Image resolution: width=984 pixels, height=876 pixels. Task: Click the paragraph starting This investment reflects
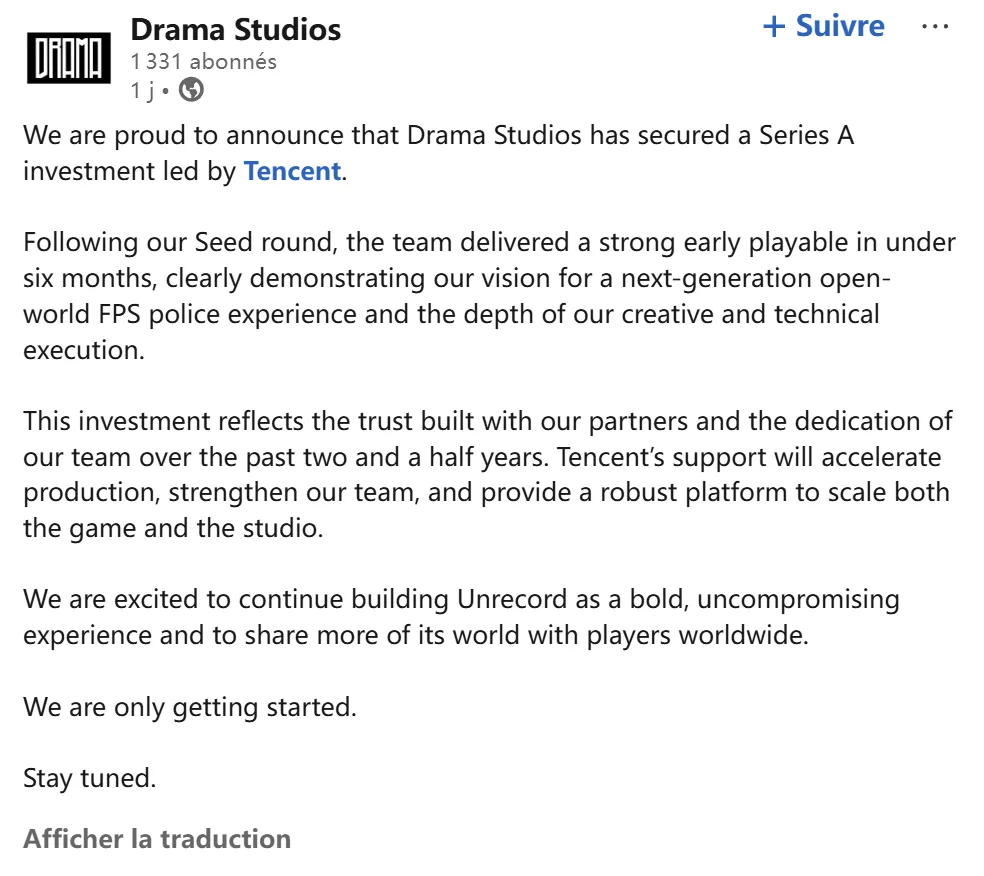(487, 474)
